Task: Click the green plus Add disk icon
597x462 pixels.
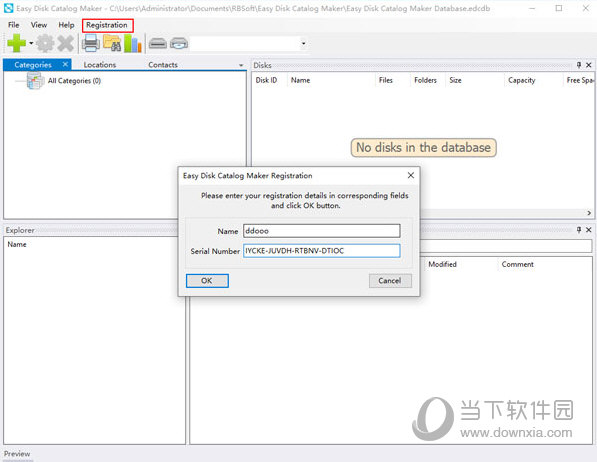Action: click(x=17, y=43)
